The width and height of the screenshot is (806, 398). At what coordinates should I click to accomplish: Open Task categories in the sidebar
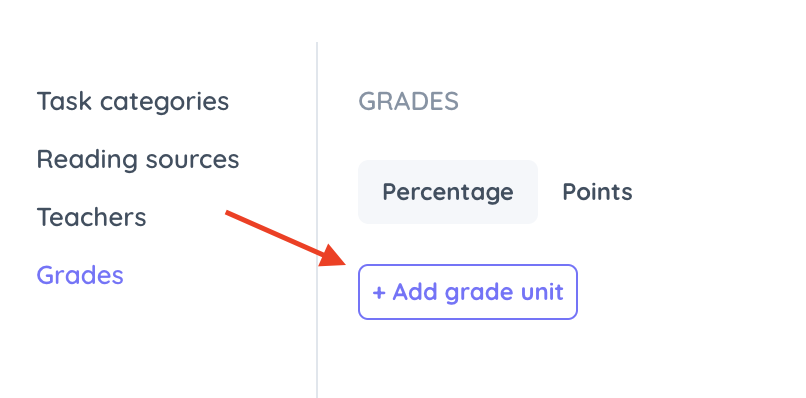(133, 101)
